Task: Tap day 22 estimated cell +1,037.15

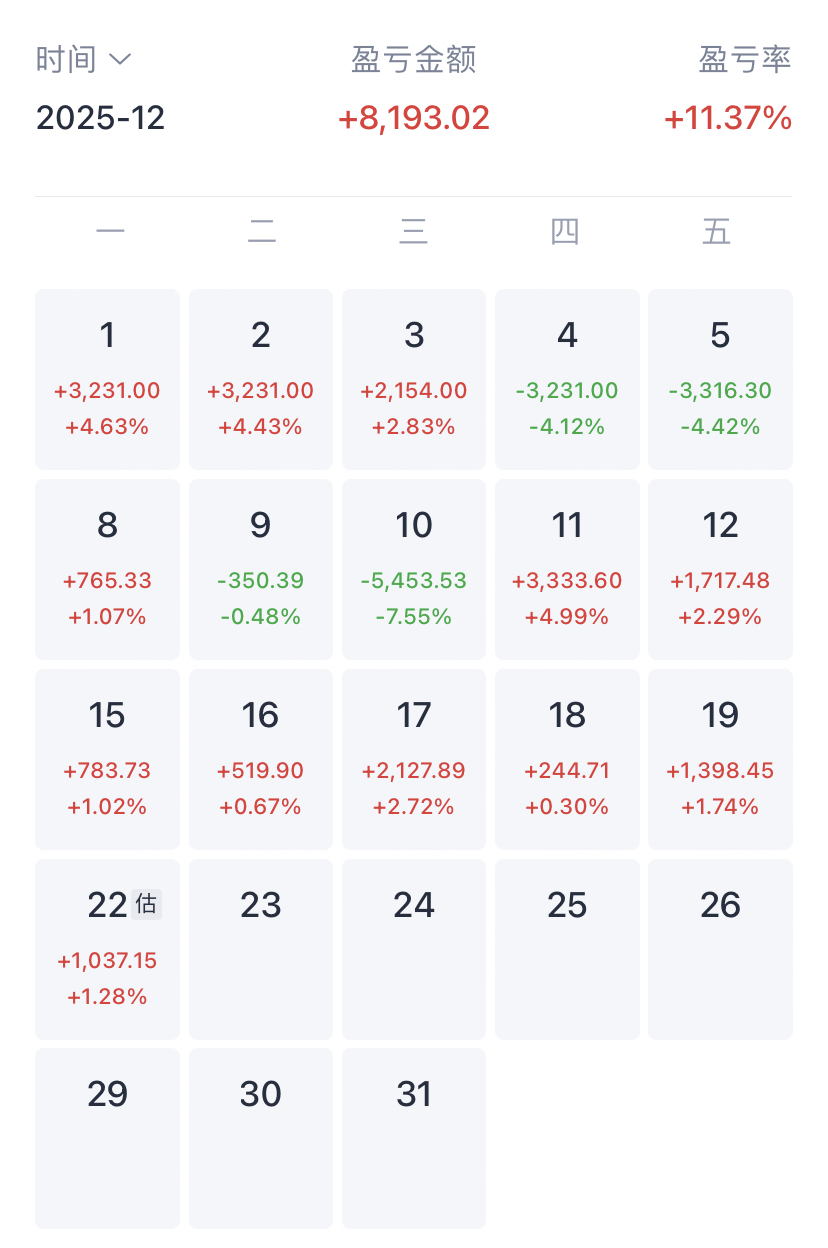Action: (107, 949)
